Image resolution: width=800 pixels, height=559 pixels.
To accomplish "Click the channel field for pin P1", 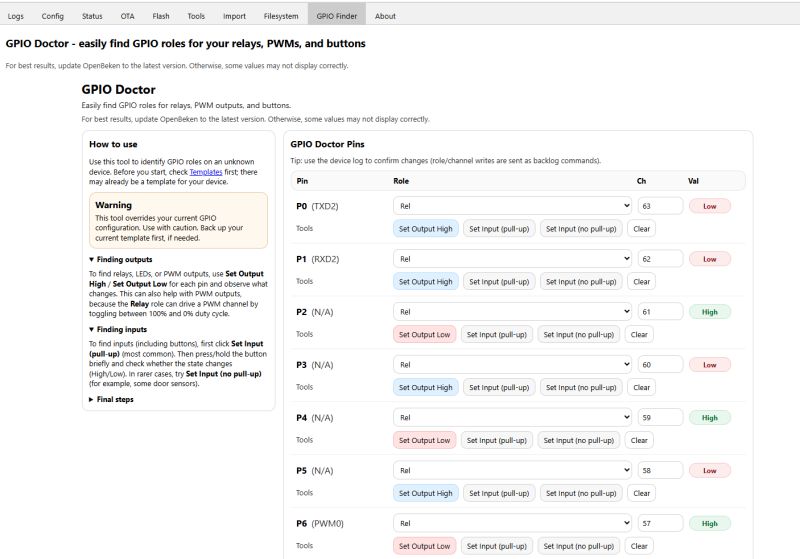I will [660, 258].
